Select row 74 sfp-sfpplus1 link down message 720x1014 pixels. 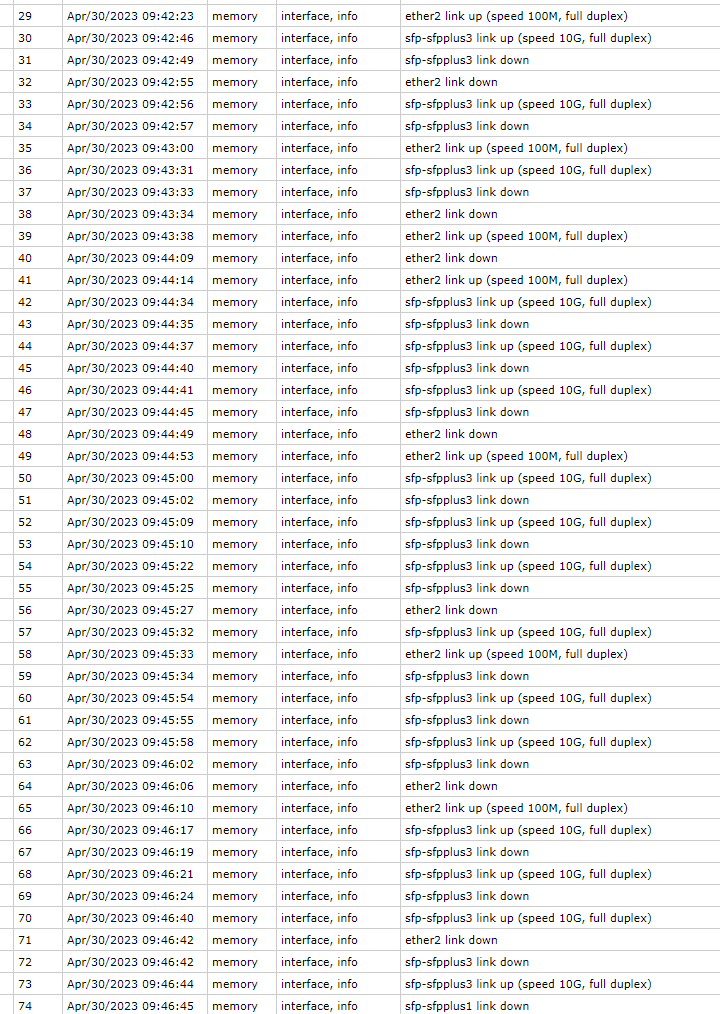(x=466, y=1006)
